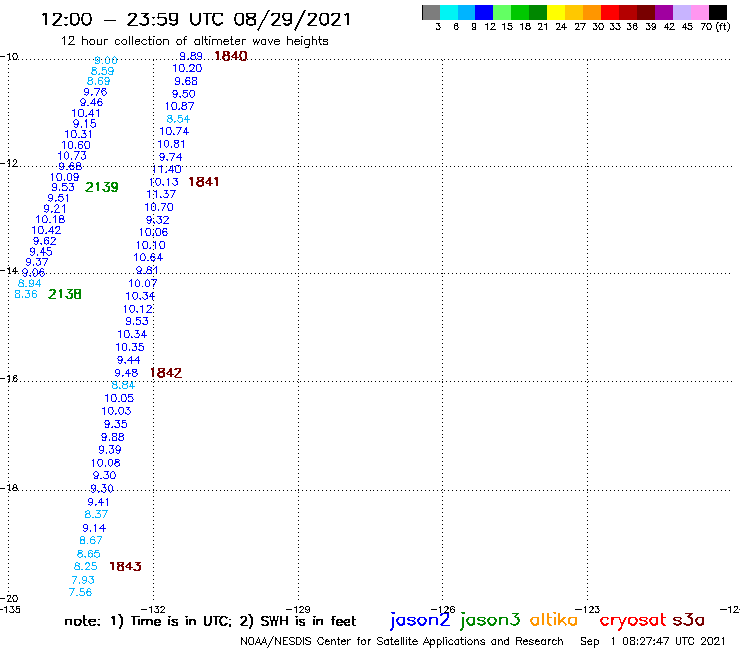Click the wave height value 9.41
Viewport: 740px width, 650px height.
point(98,503)
